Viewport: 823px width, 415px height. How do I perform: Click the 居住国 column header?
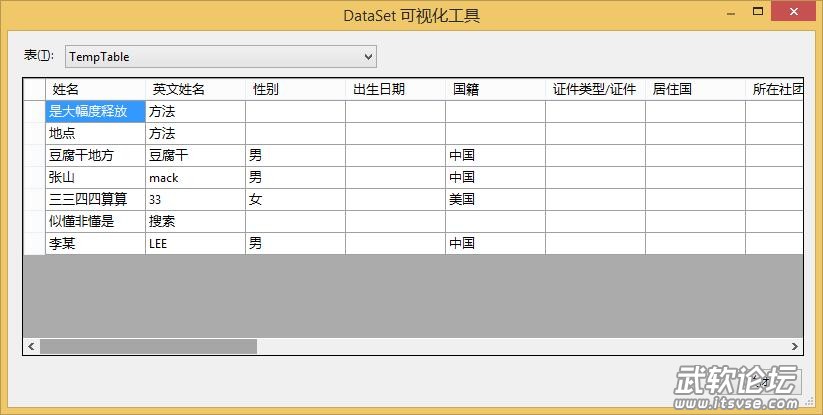coord(695,90)
